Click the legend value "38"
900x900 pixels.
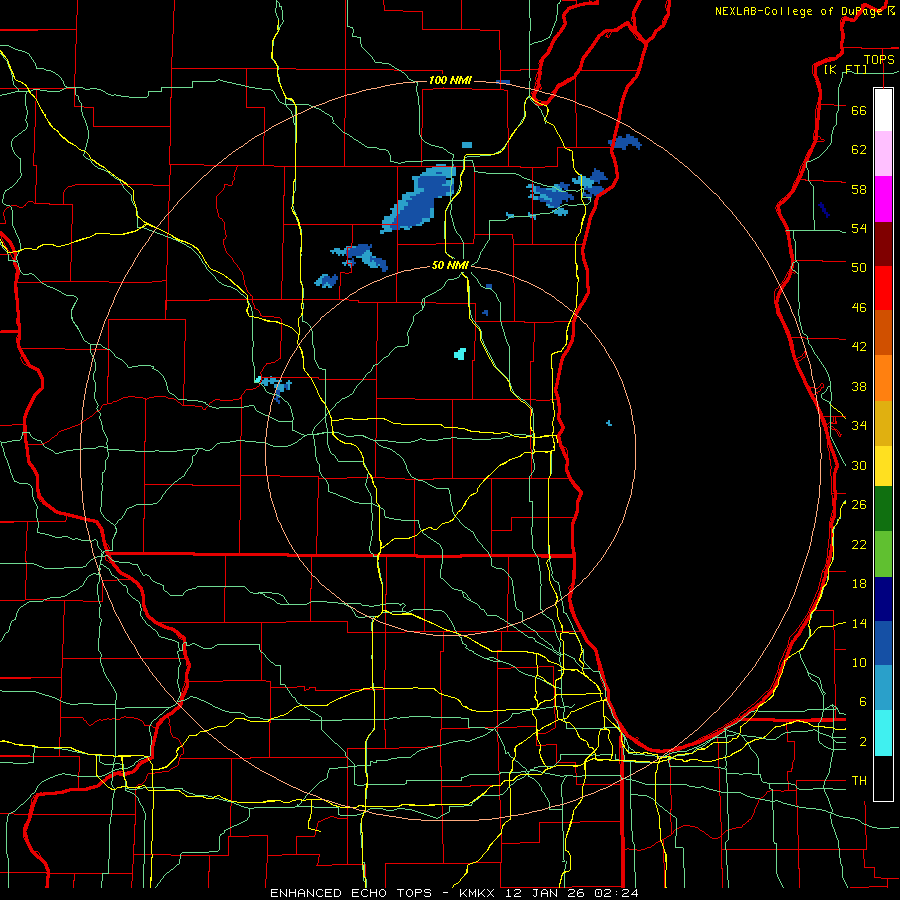pos(859,386)
